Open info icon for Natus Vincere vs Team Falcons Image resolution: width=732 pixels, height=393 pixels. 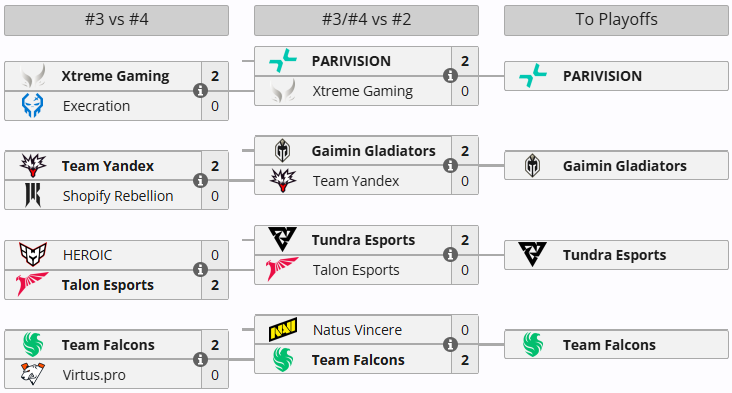[450, 344]
